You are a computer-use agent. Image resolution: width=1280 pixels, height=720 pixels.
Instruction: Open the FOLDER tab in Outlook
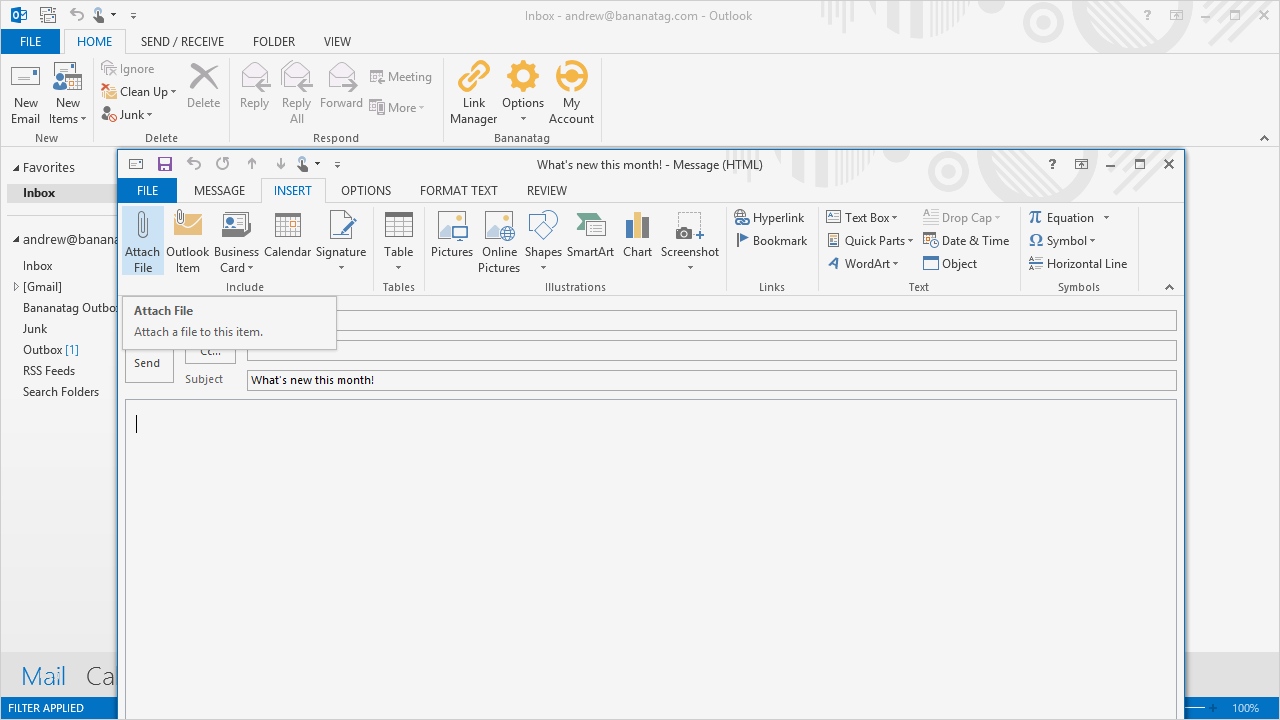274,42
